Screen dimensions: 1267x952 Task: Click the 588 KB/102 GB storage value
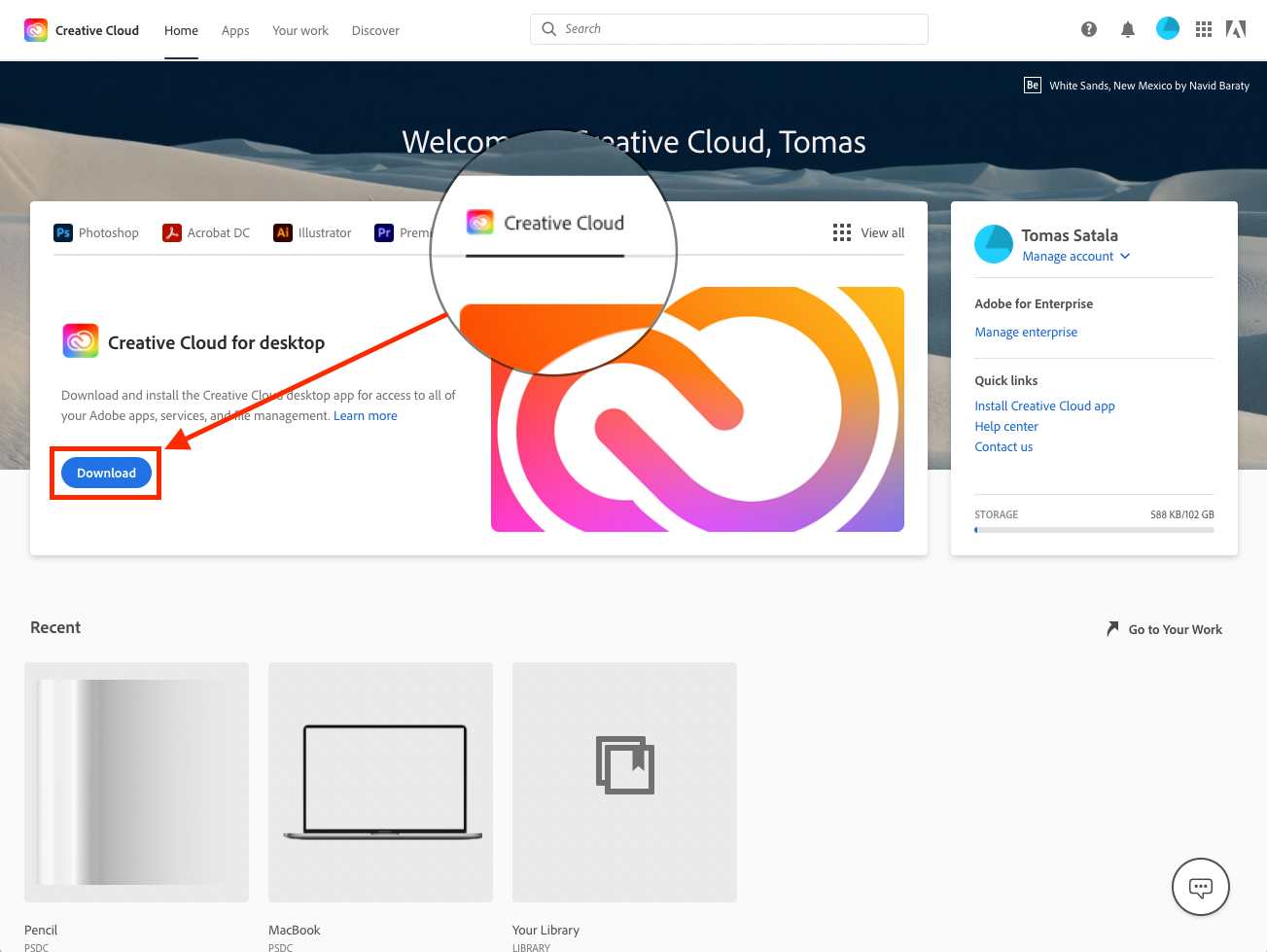click(1181, 514)
